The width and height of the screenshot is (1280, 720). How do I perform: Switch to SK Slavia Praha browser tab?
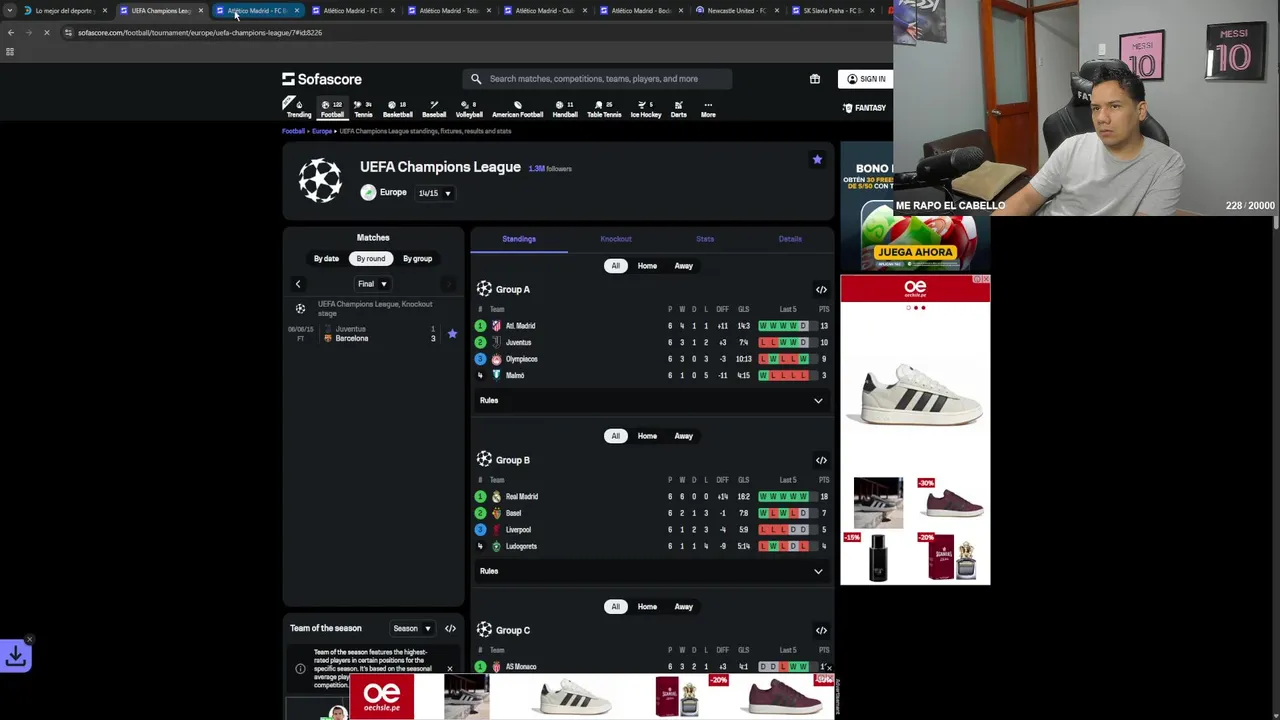point(832,11)
